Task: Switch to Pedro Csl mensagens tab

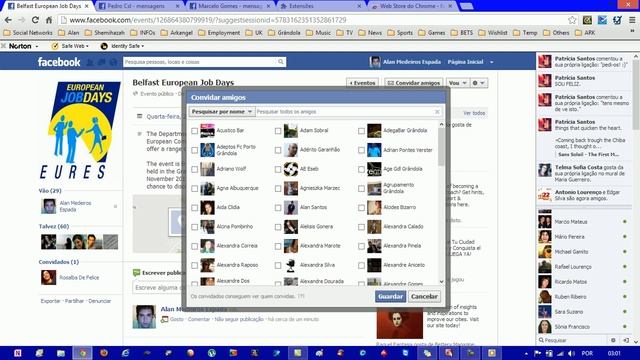Action: [x=139, y=6]
